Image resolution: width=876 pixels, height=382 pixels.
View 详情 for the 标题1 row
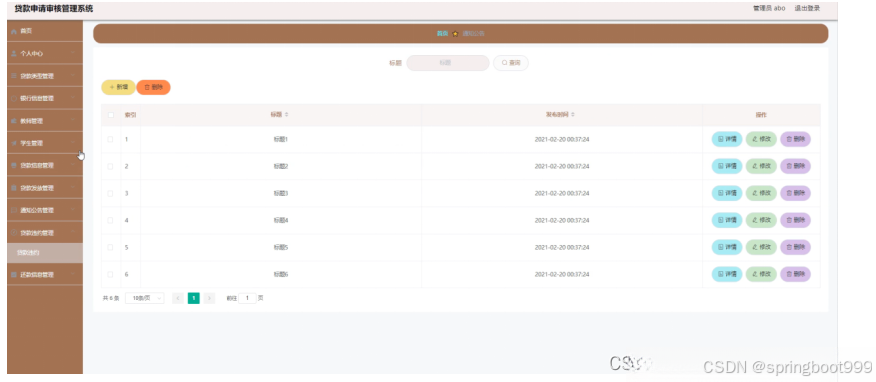point(727,139)
